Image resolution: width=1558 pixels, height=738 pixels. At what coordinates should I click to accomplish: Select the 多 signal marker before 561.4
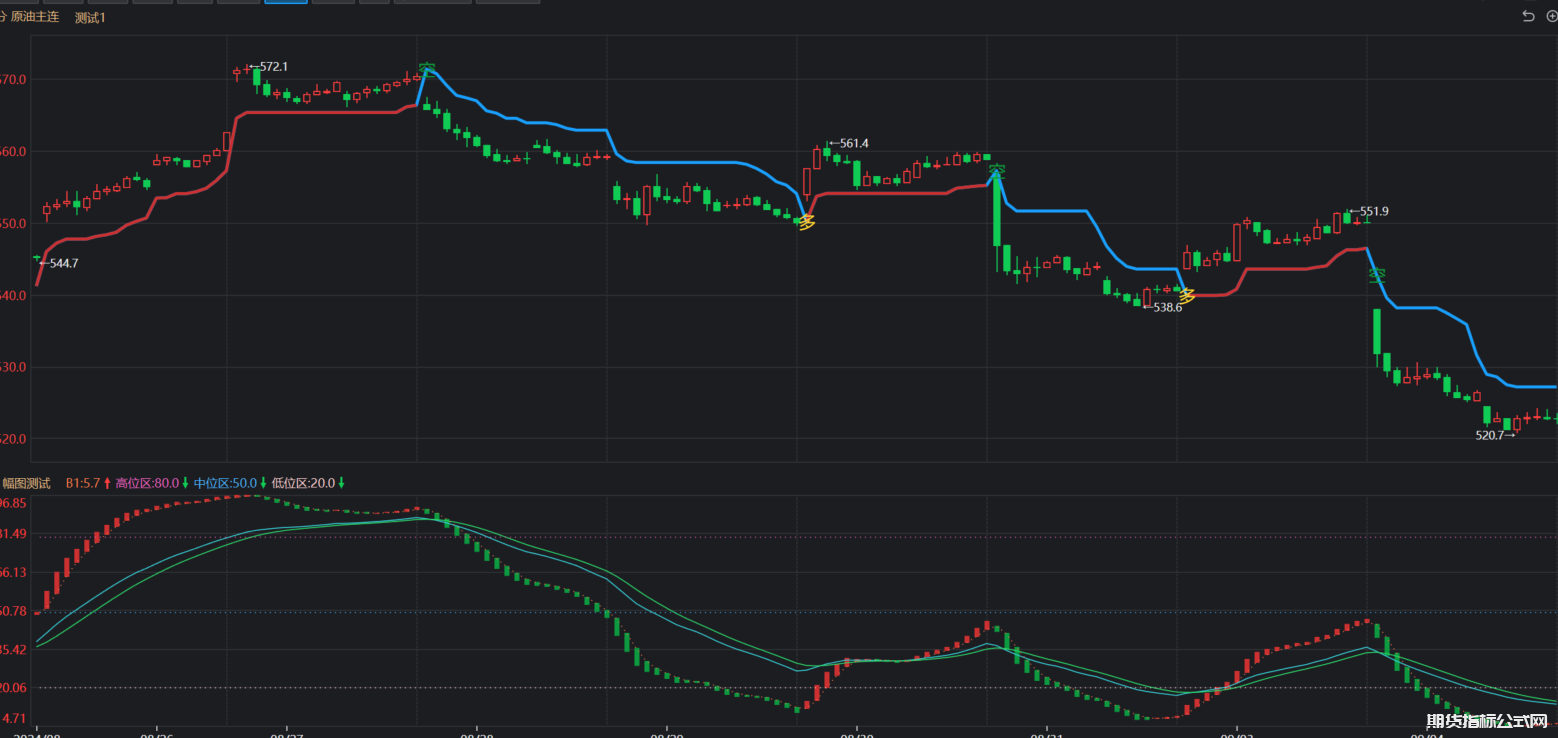coord(807,222)
